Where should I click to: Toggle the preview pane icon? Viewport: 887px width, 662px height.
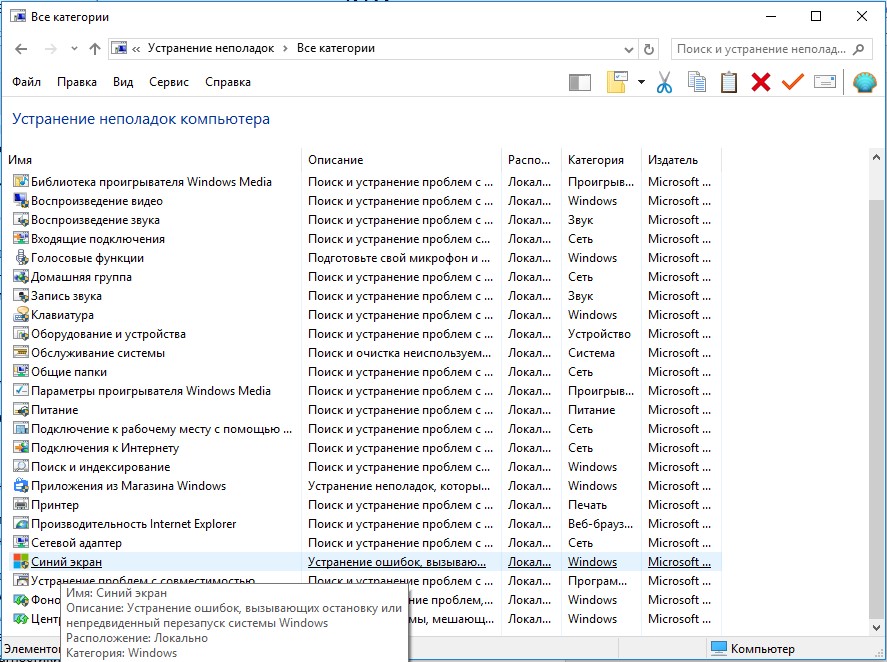tap(579, 83)
